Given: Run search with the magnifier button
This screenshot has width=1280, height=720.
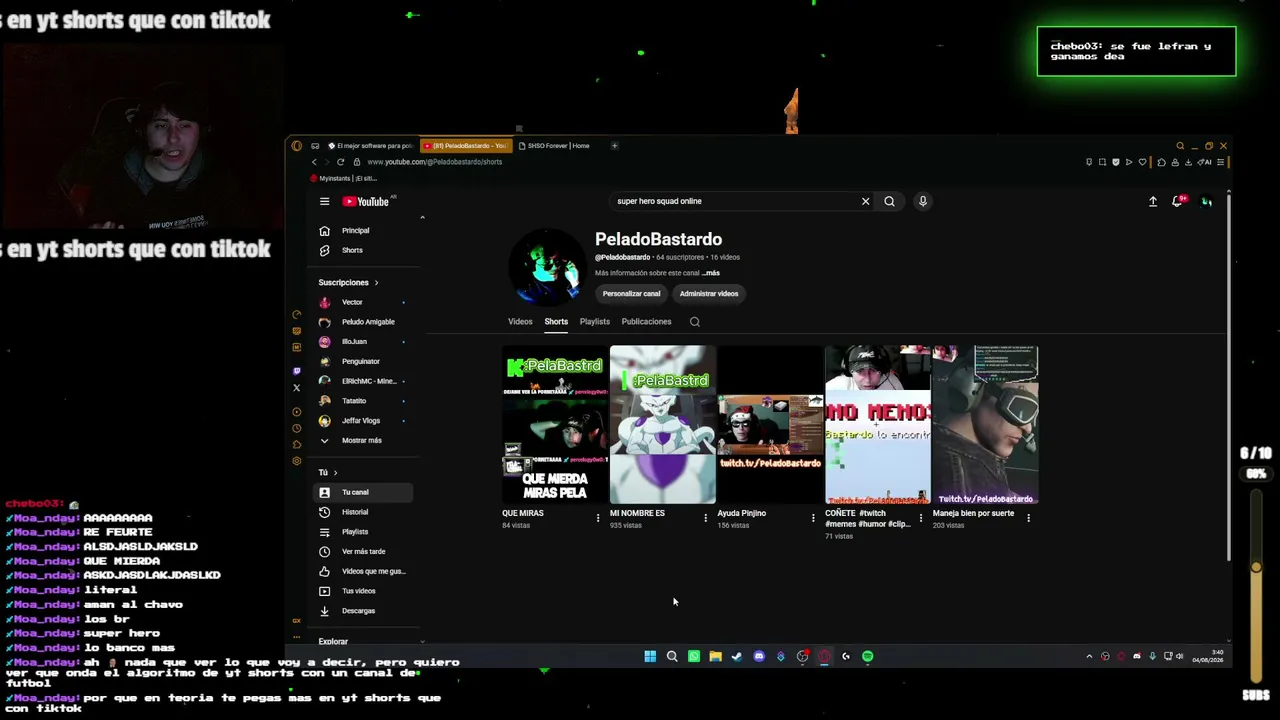Looking at the screenshot, I should (x=889, y=201).
